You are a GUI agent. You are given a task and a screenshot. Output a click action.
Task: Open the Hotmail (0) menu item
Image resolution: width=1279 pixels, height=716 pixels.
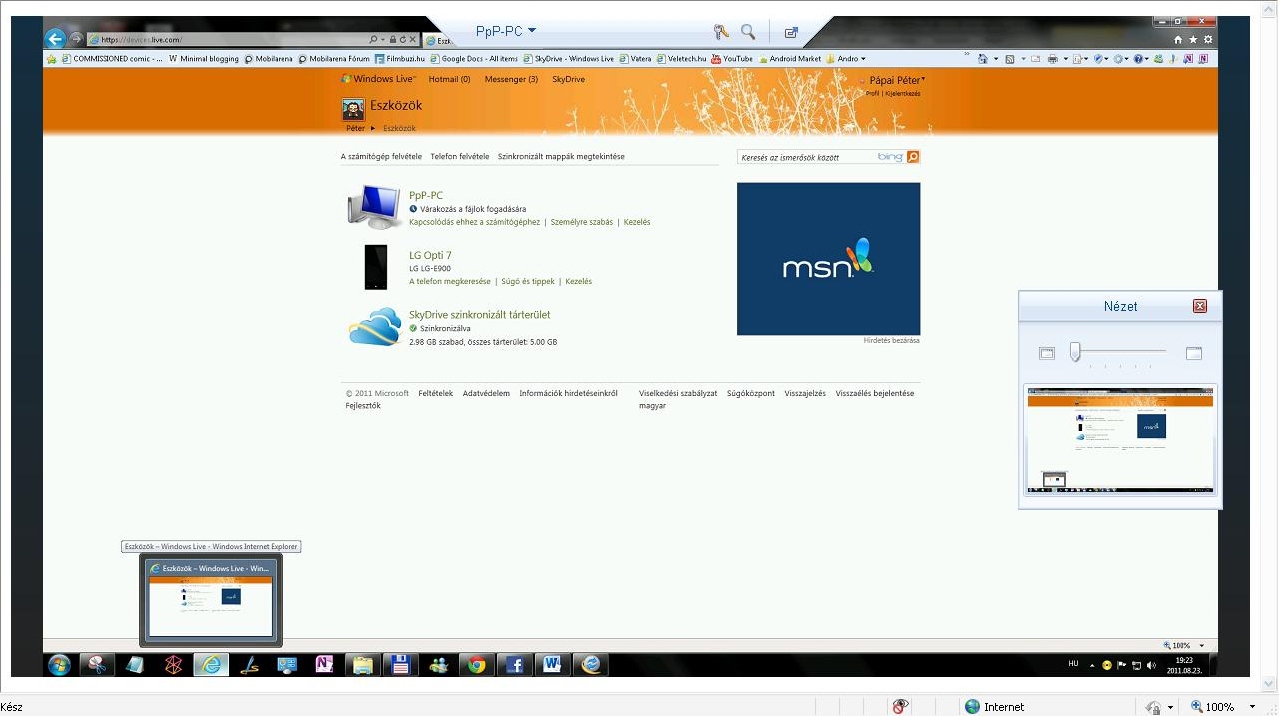449,79
